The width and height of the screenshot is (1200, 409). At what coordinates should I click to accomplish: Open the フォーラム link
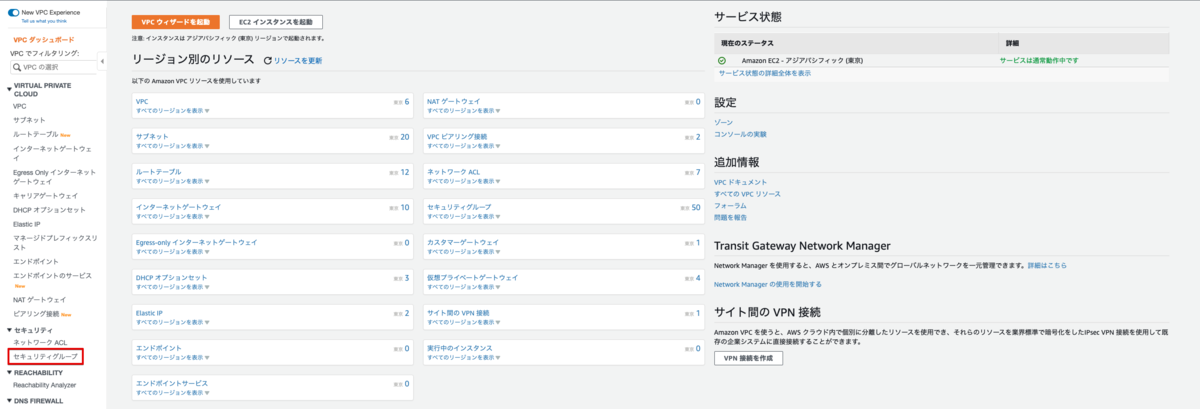(730, 205)
